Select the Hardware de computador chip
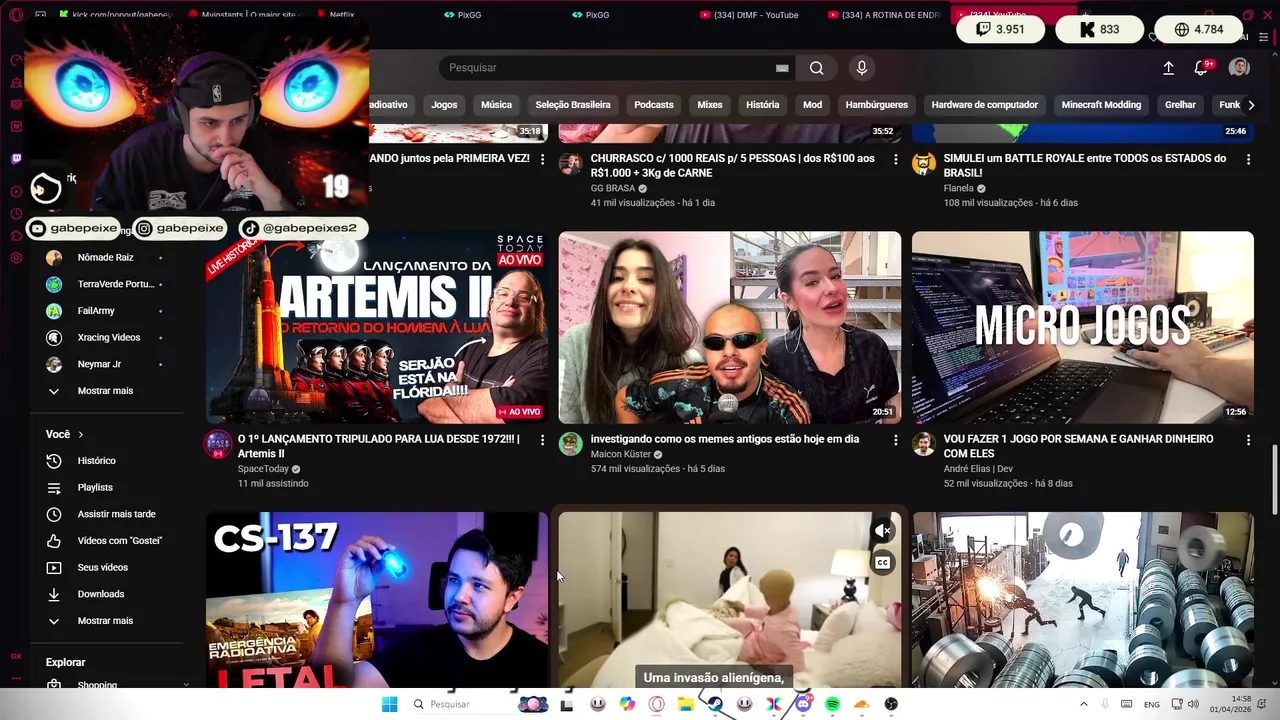 click(985, 105)
